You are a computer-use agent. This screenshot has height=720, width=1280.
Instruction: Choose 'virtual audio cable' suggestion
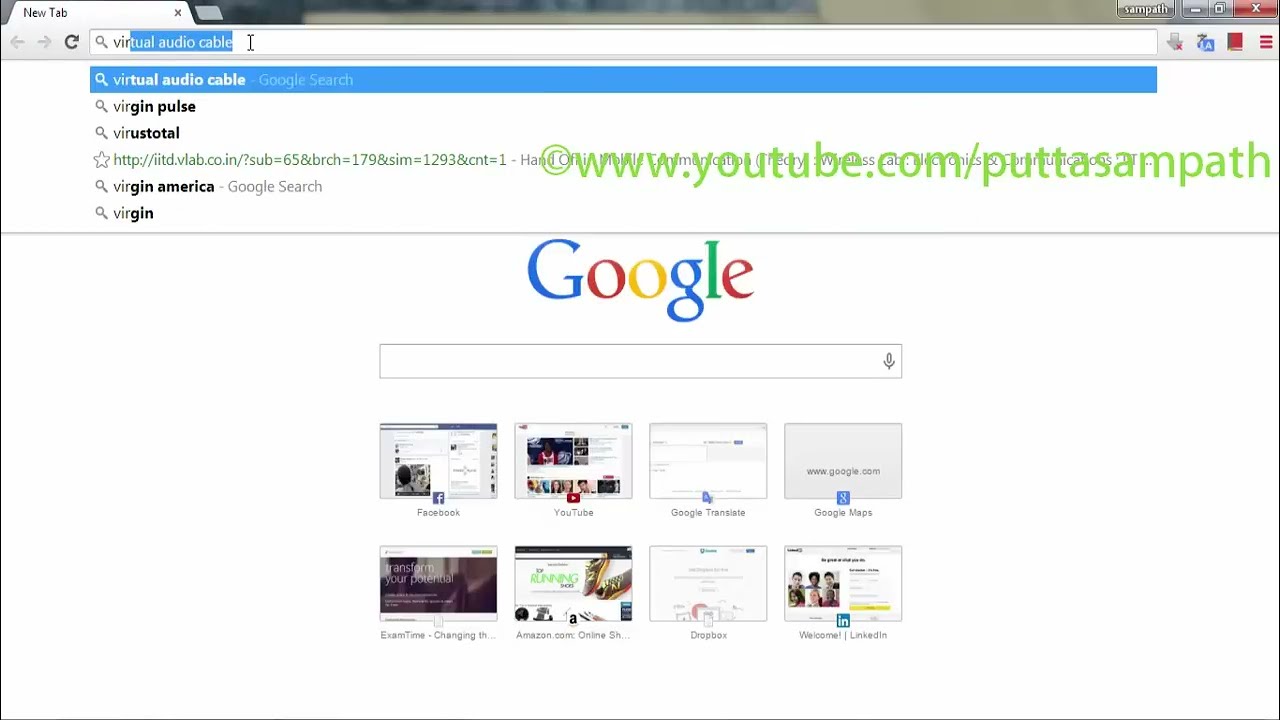tap(623, 80)
